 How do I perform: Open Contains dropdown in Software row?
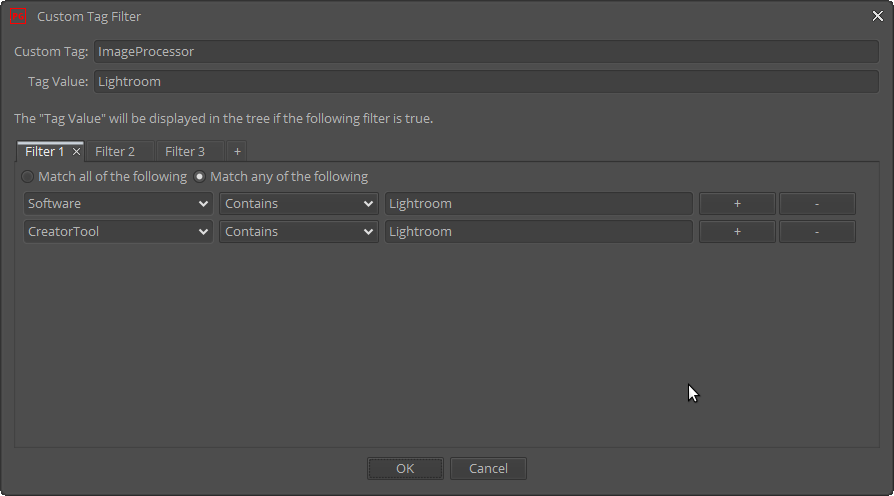click(299, 204)
